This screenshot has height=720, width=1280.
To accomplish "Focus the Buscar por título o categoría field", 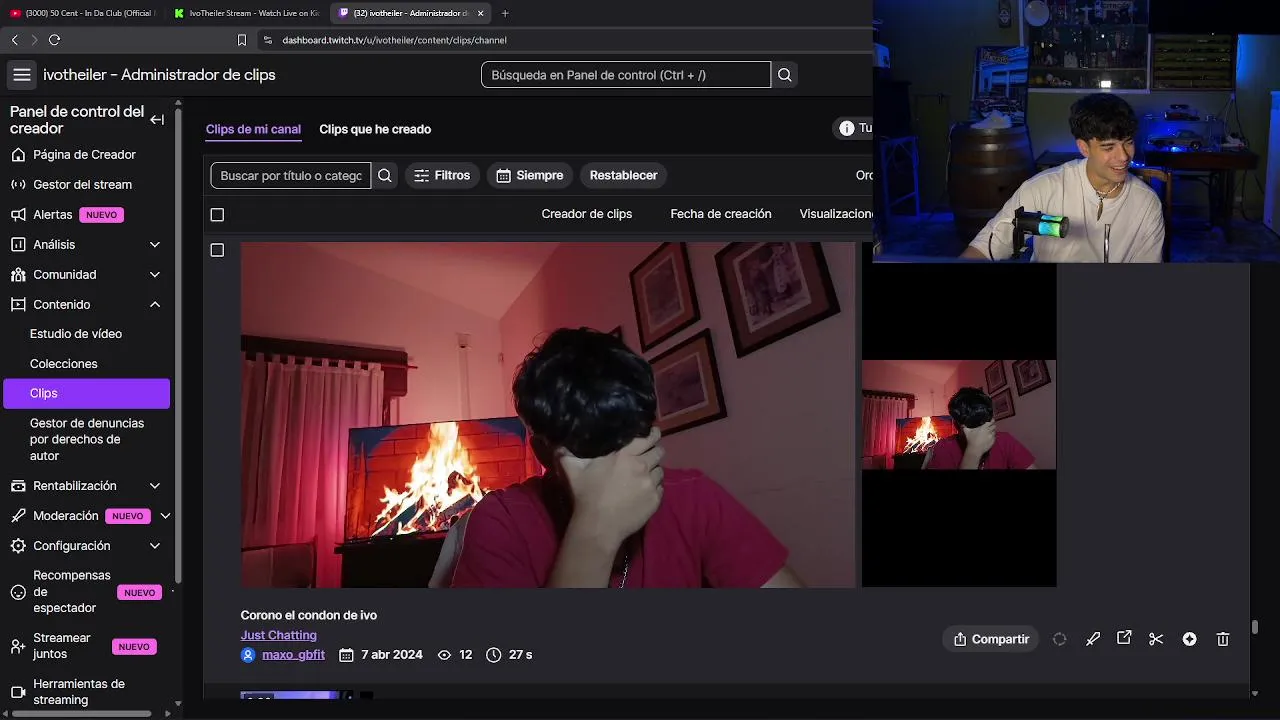I will point(290,175).
